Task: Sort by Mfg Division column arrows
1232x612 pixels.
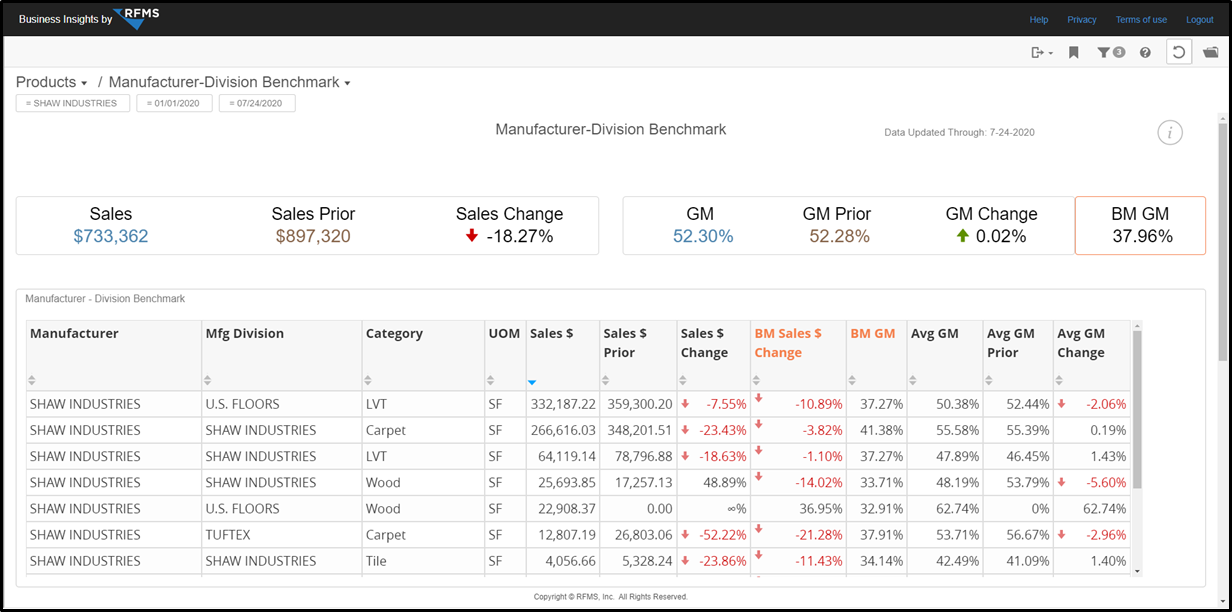Action: (x=207, y=380)
